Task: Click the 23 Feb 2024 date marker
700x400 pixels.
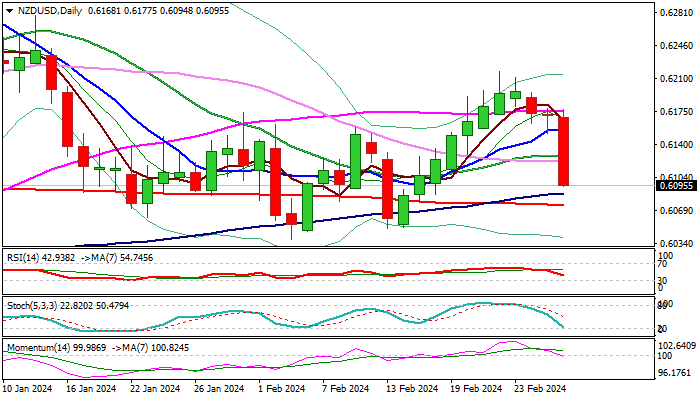Action: [540, 388]
